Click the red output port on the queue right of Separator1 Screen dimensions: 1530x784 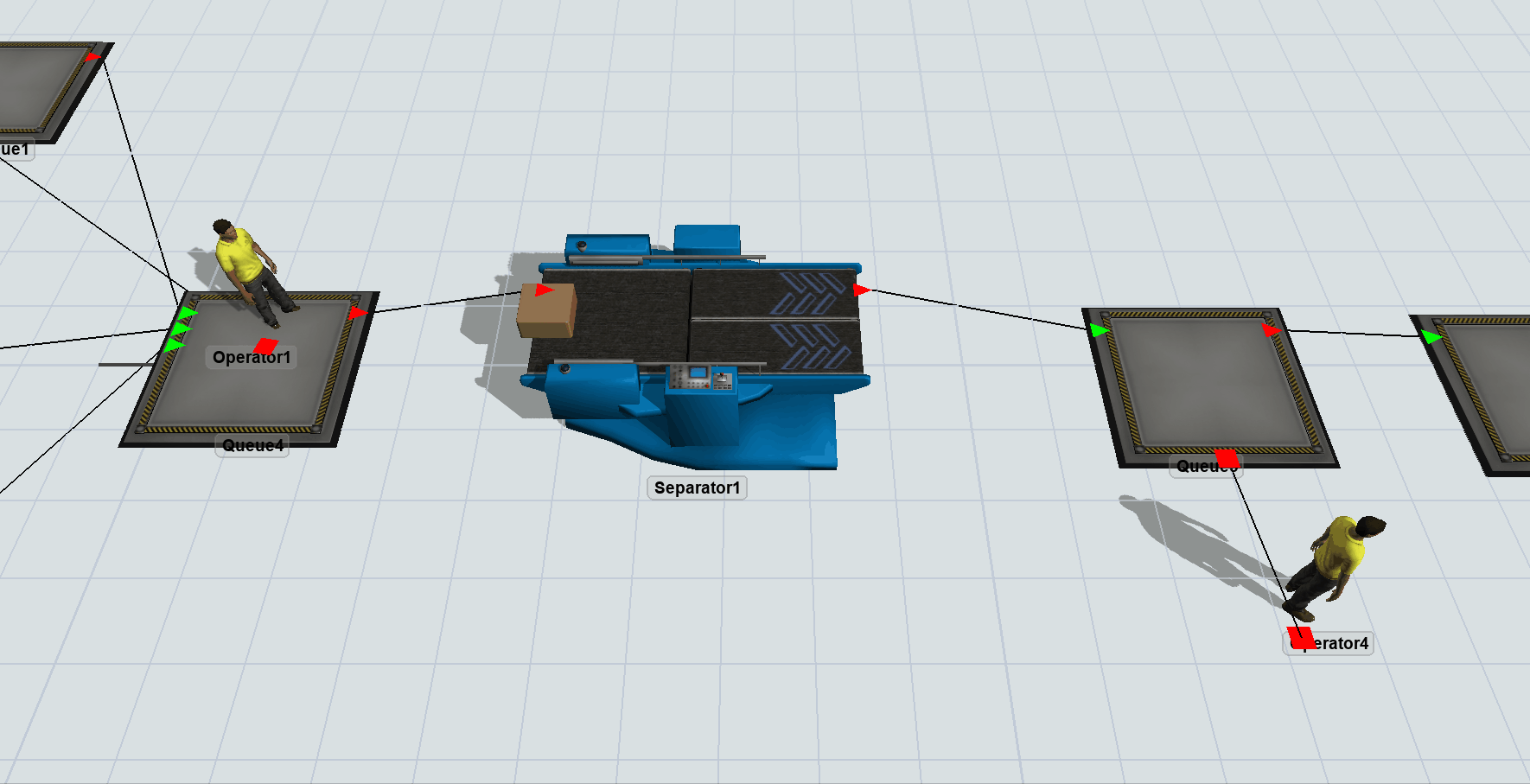point(1270,330)
